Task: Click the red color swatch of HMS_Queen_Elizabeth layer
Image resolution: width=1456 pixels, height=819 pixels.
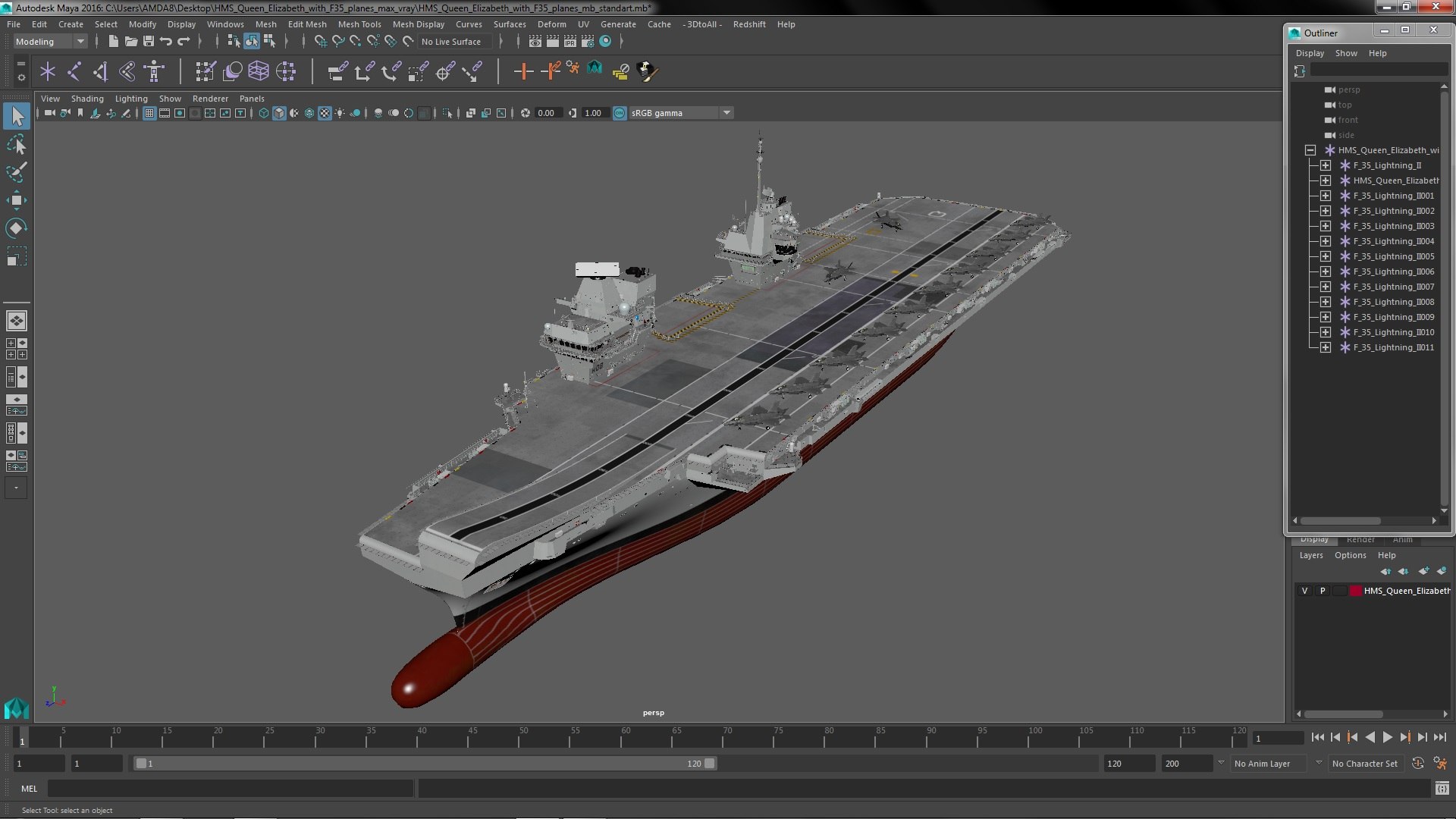Action: pyautogui.click(x=1355, y=591)
